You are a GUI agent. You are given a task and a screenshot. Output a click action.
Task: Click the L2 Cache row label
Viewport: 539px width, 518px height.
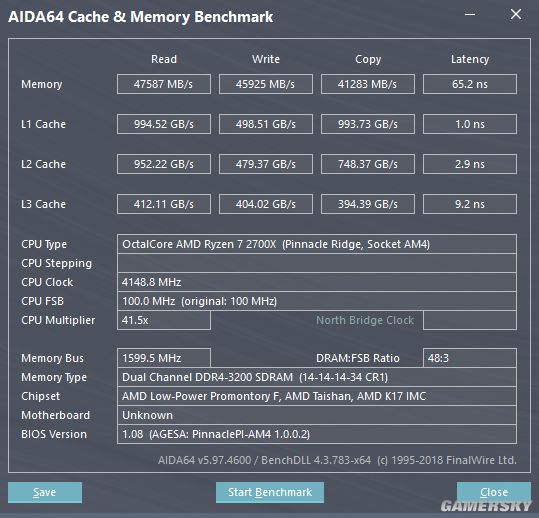click(x=43, y=164)
